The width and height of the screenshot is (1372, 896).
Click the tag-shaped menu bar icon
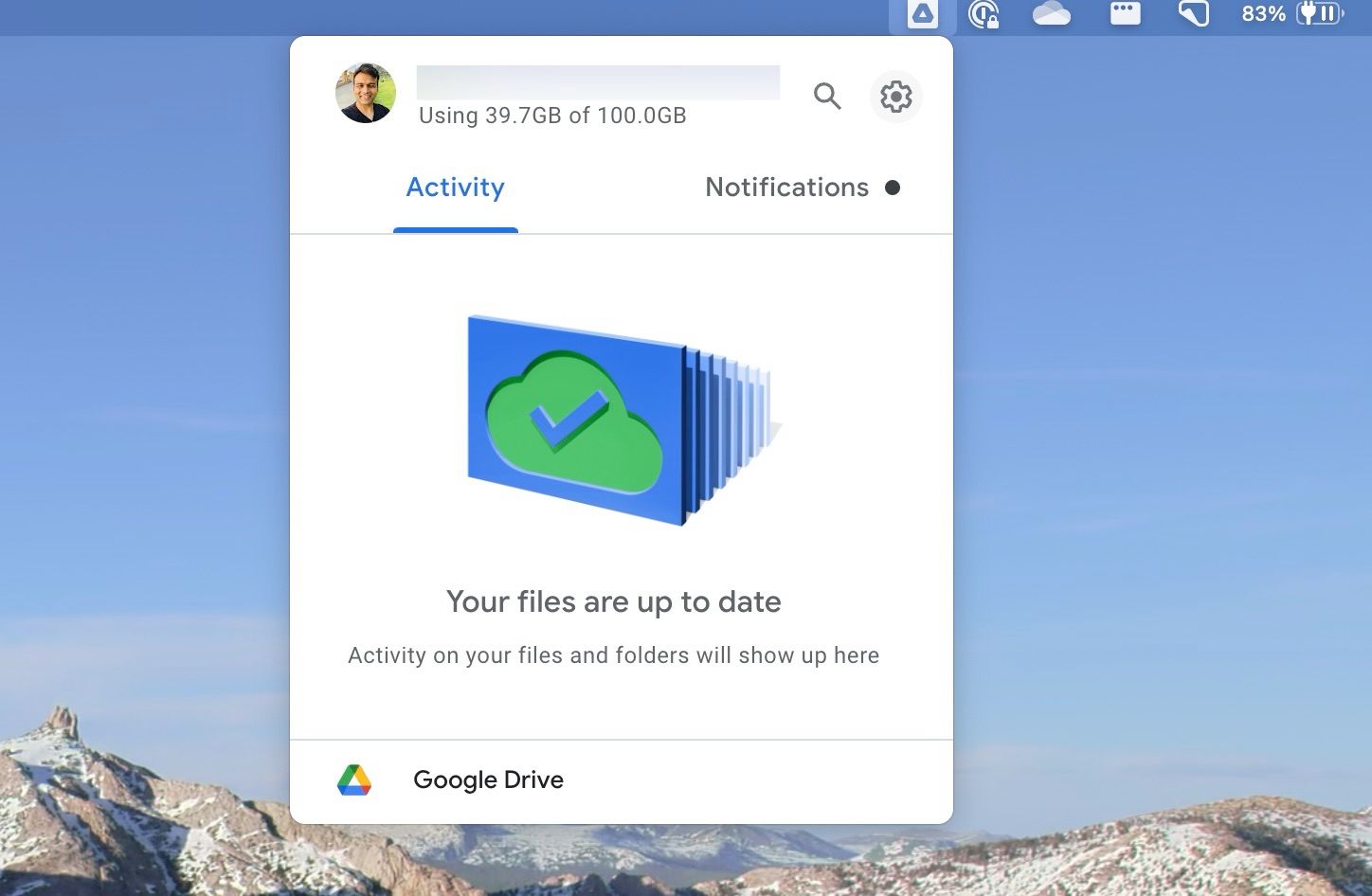tap(1193, 13)
